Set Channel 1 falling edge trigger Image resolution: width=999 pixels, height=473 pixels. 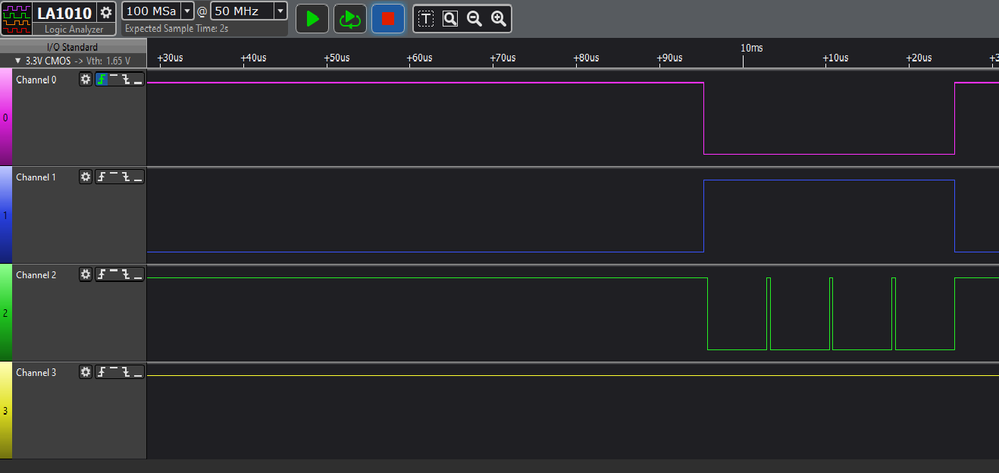pyautogui.click(x=126, y=177)
